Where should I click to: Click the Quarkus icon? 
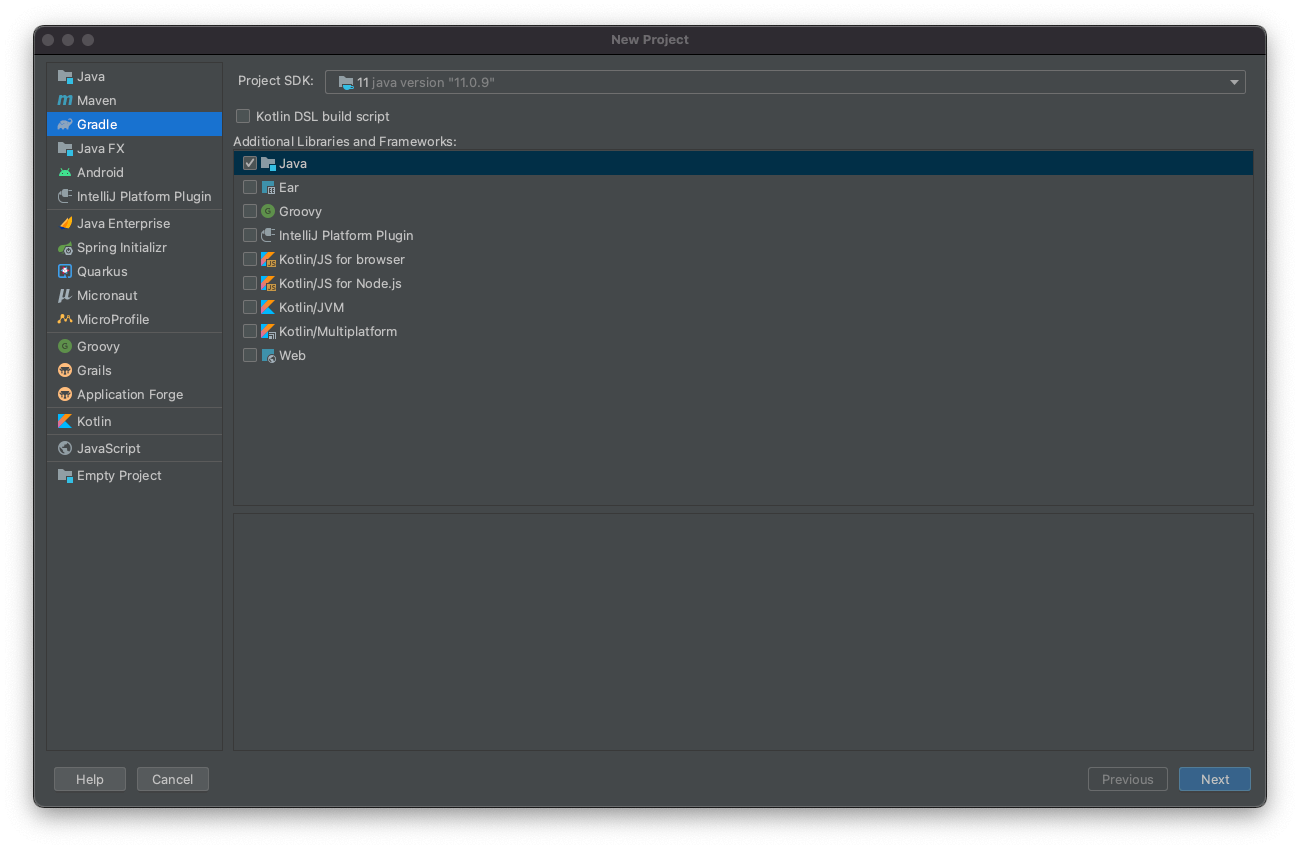click(x=65, y=271)
